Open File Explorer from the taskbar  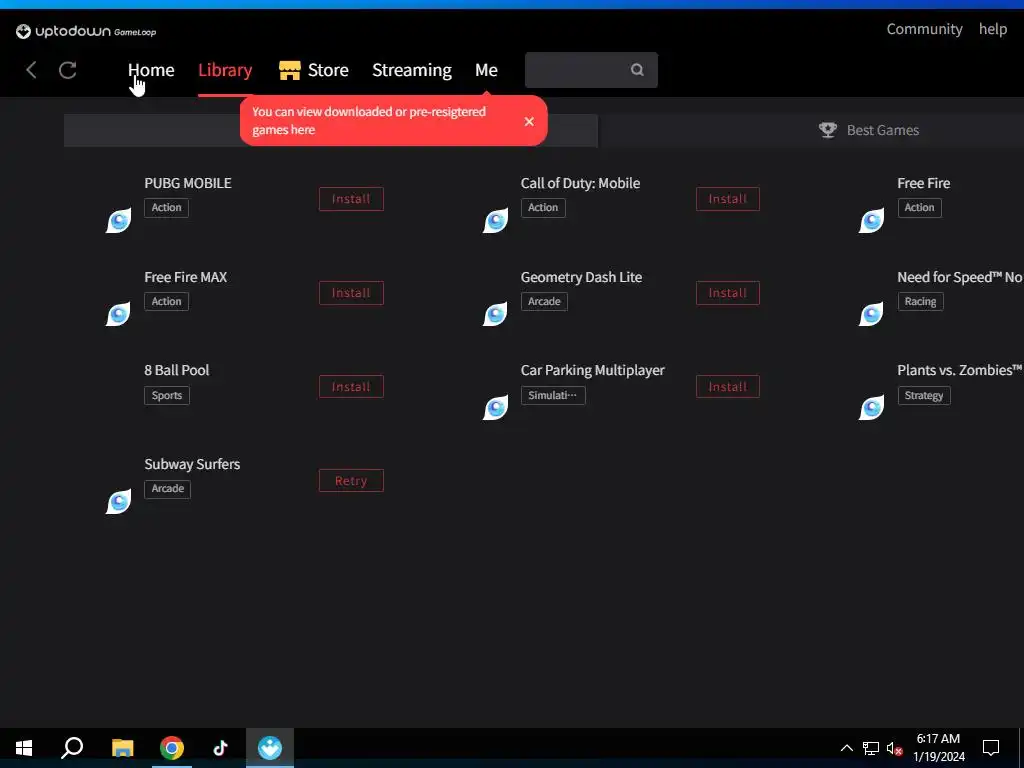pyautogui.click(x=122, y=748)
